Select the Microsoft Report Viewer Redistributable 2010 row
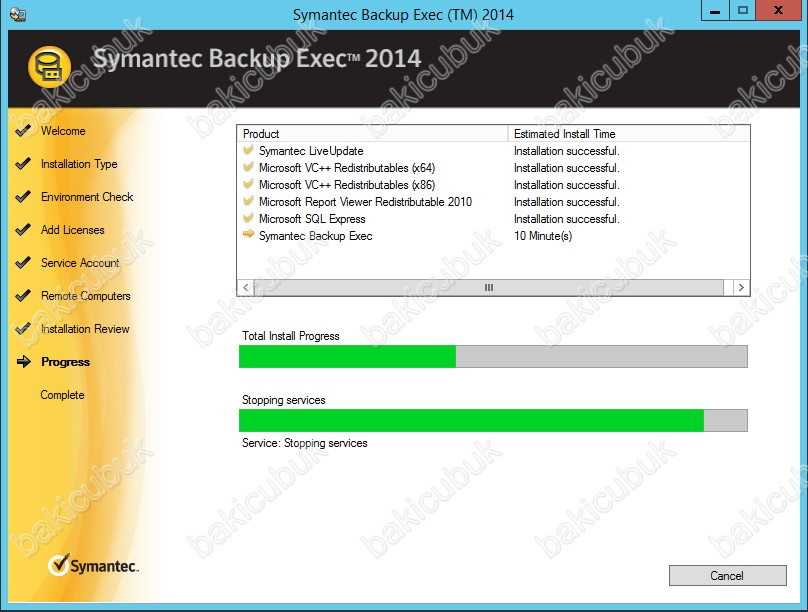The width and height of the screenshot is (808, 612). (493, 202)
